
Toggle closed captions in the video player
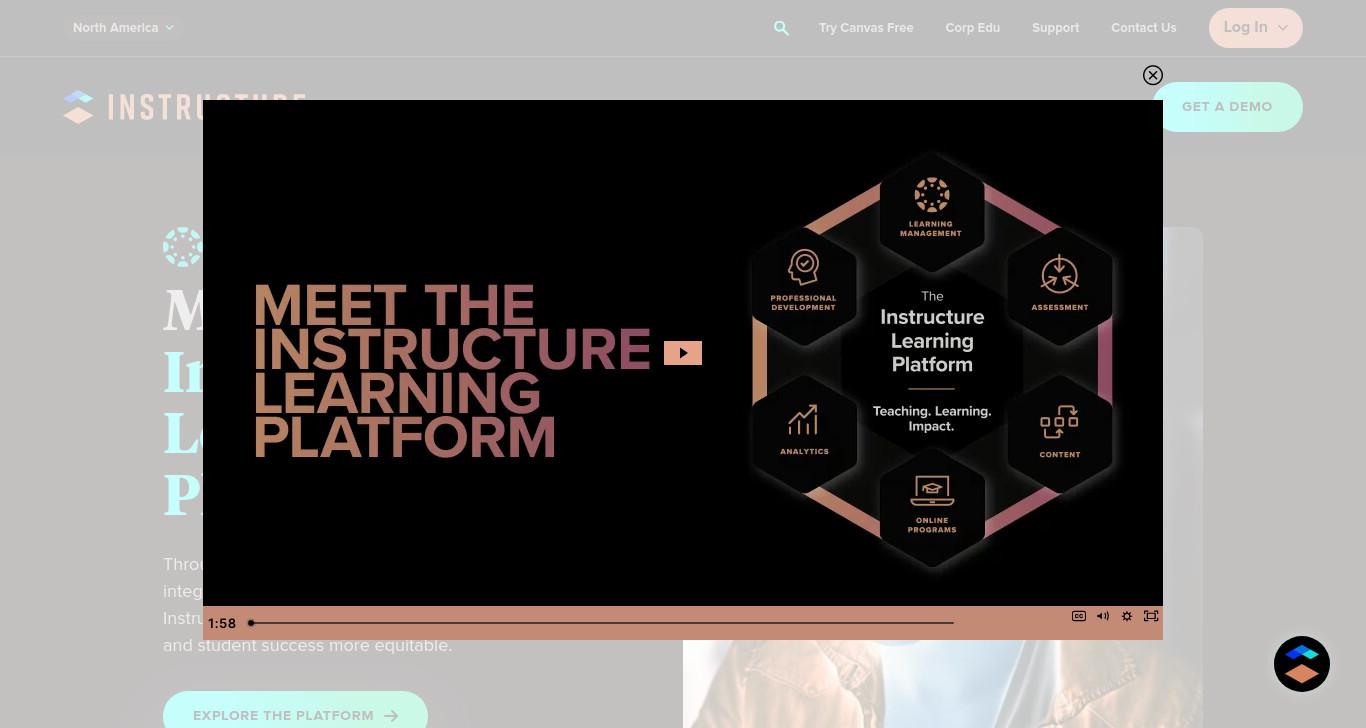(1079, 616)
